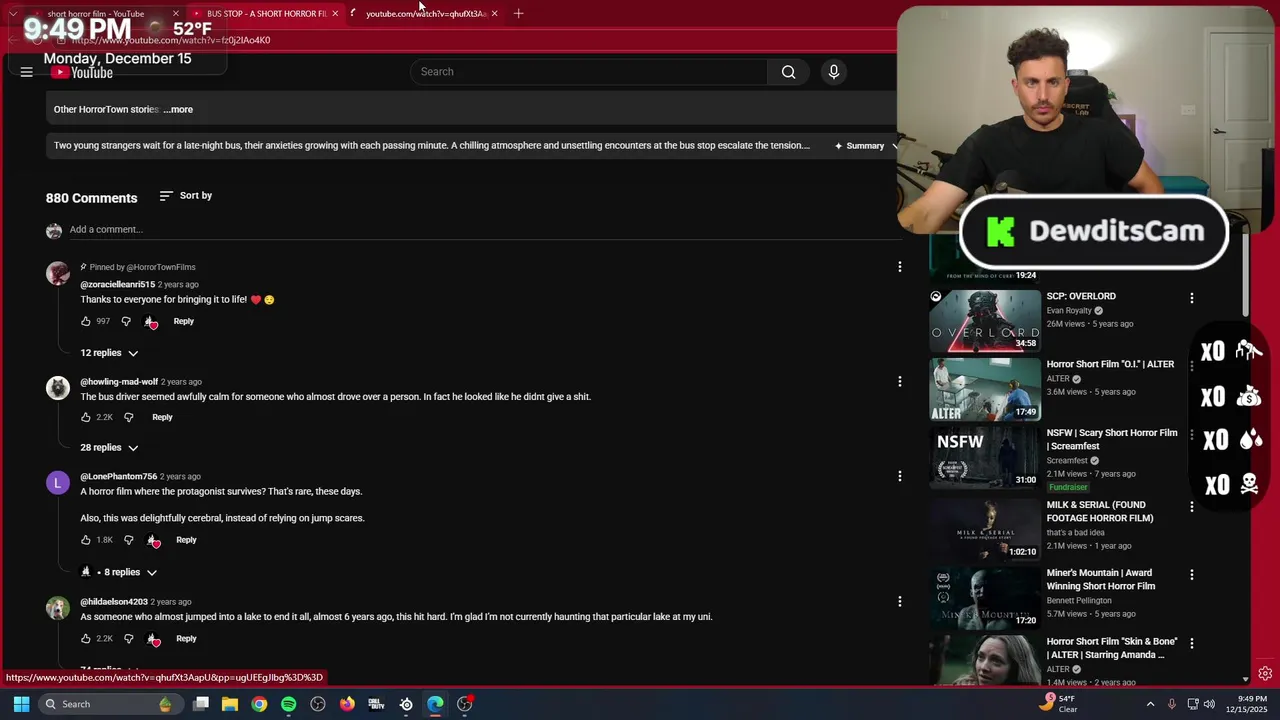Like the zoracielleanri515 pinned comment
This screenshot has height=720, width=1280.
pyautogui.click(x=86, y=321)
